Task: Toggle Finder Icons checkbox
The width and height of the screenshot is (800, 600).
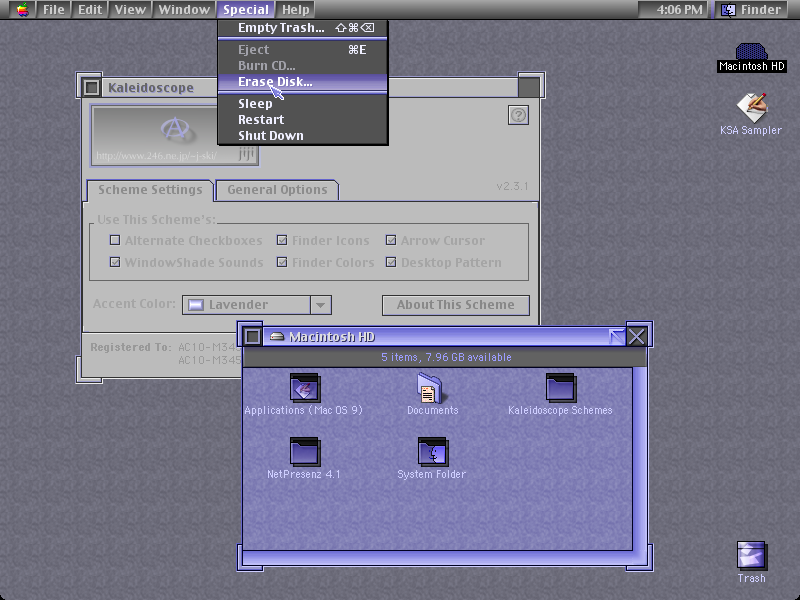Action: (x=282, y=240)
